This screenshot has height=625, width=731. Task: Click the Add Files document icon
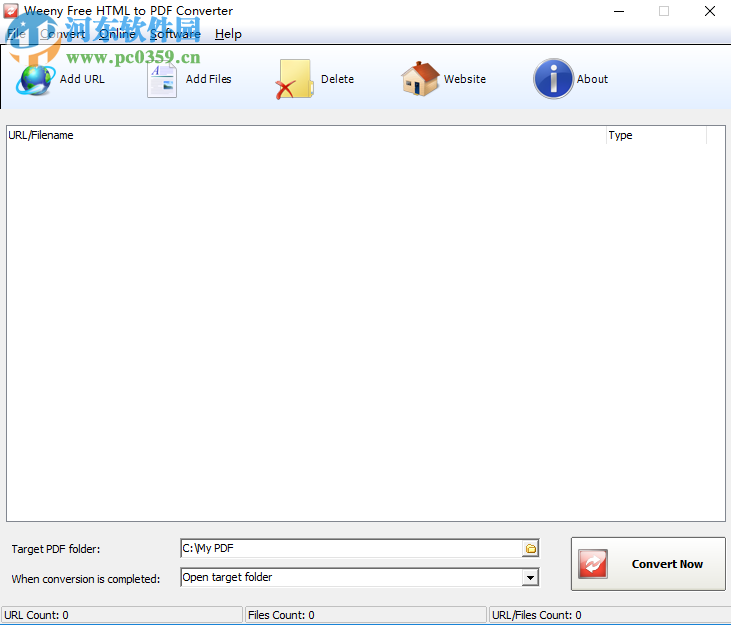(162, 80)
